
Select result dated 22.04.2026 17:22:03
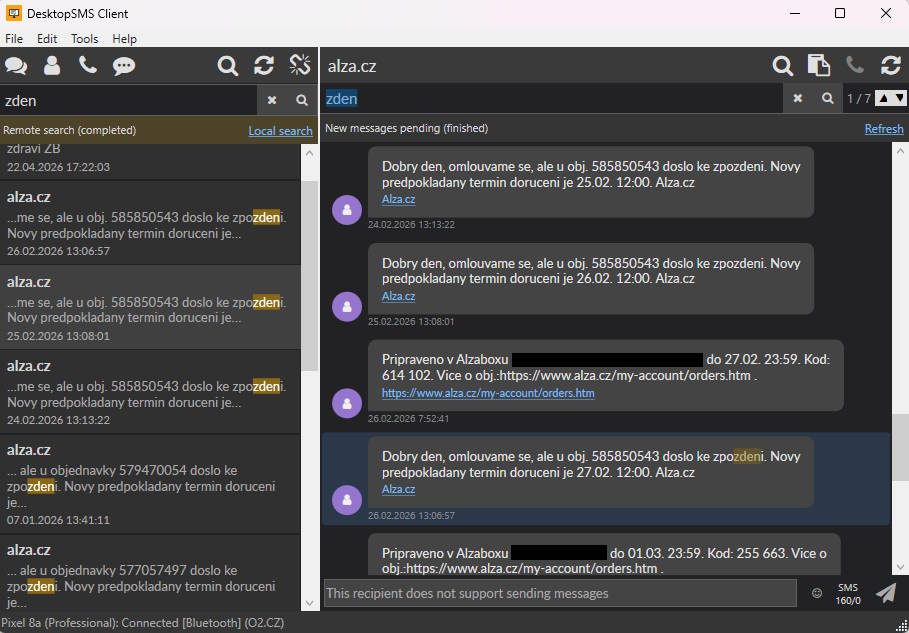pos(150,162)
